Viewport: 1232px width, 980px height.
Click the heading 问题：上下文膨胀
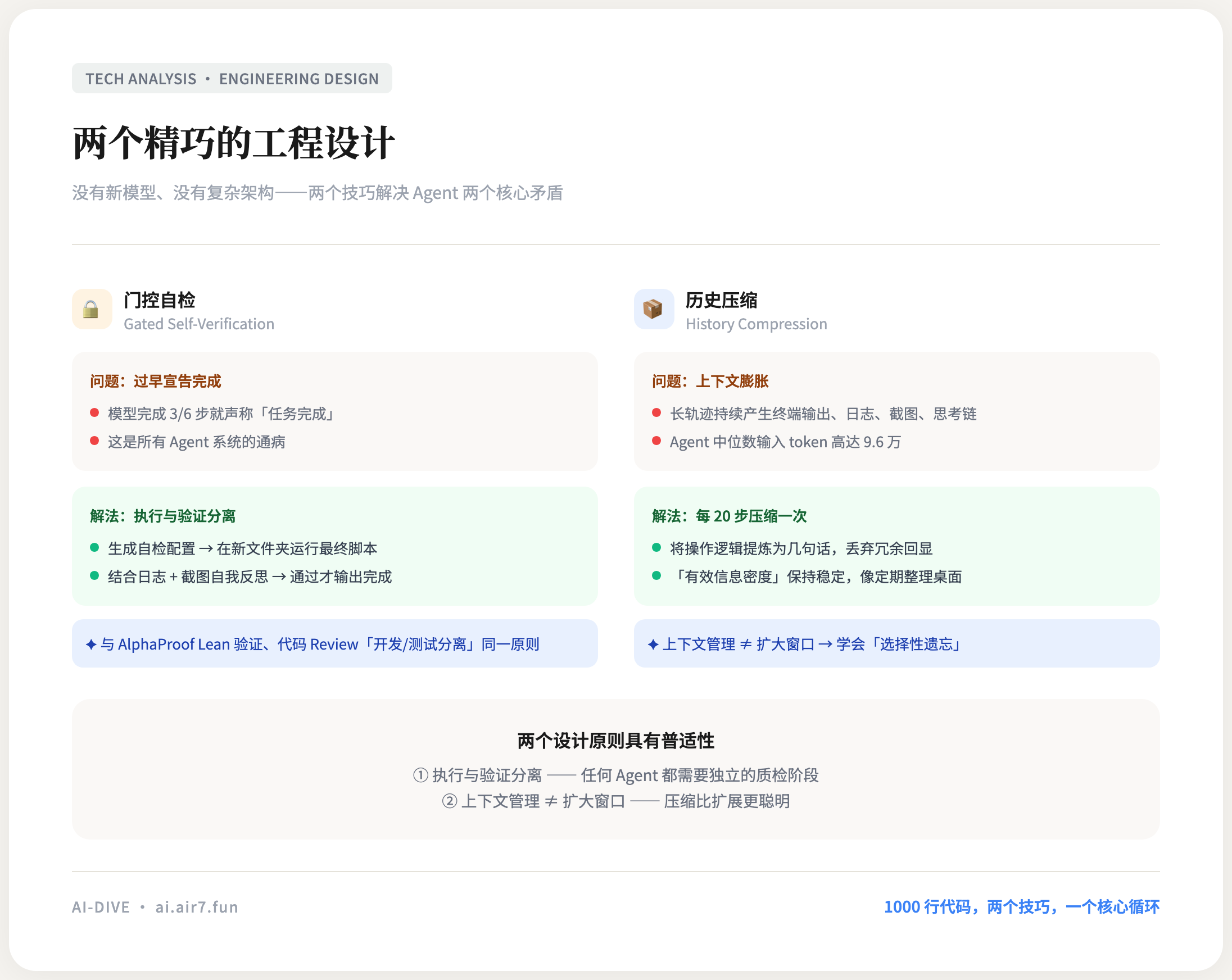point(710,381)
